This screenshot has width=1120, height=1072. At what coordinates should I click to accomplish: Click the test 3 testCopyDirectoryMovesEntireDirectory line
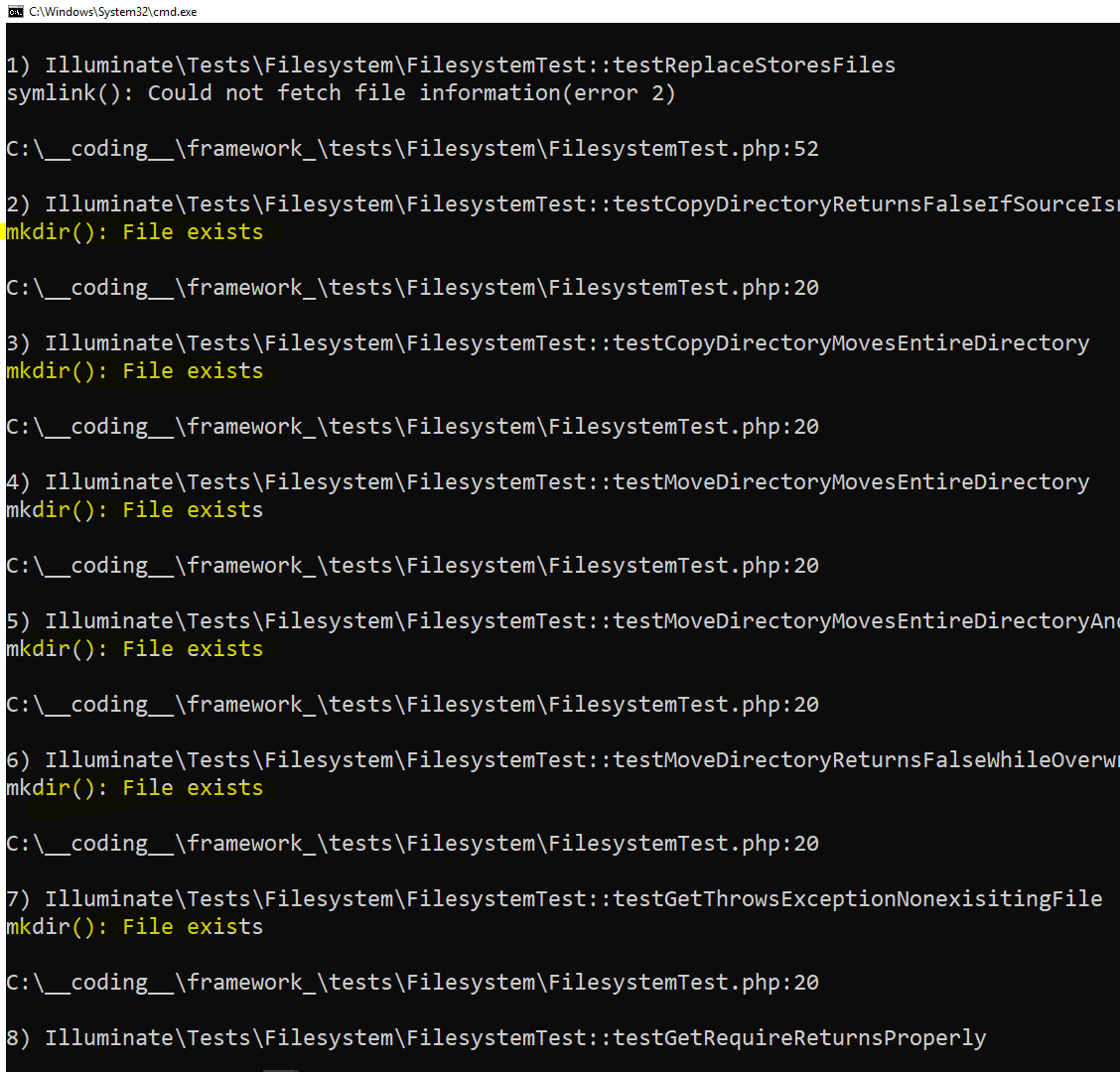pyautogui.click(x=548, y=342)
